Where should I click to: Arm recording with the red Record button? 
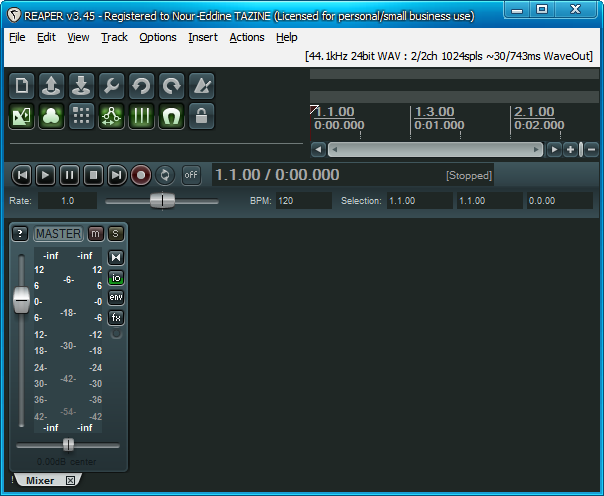click(141, 175)
